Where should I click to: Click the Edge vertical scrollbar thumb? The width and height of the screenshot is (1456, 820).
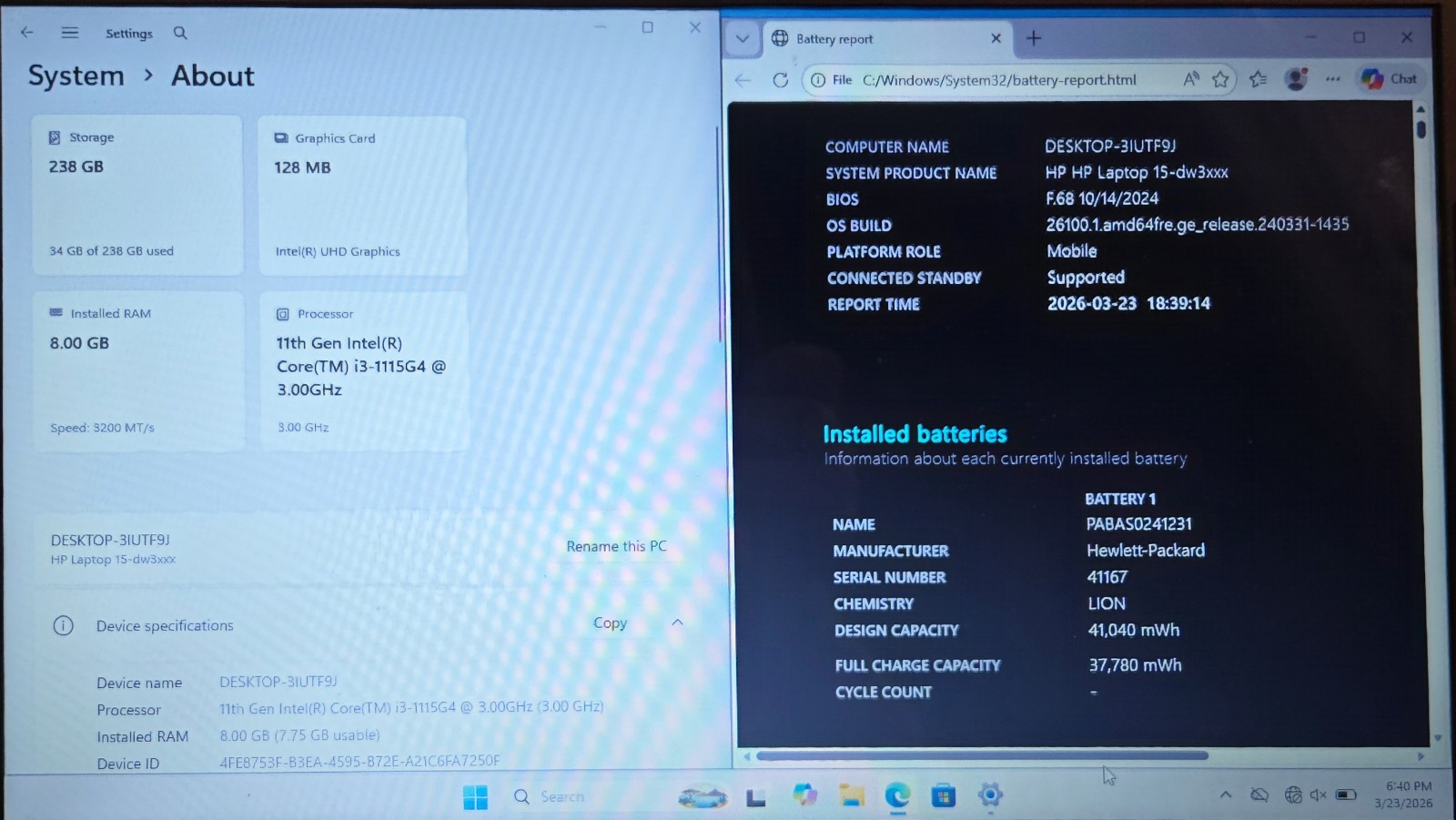(x=1421, y=129)
